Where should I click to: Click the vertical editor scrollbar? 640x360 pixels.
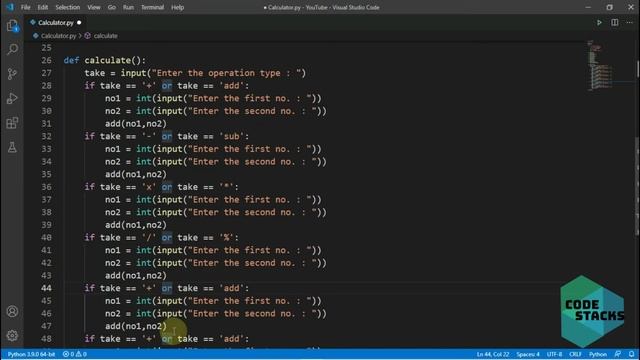637,186
